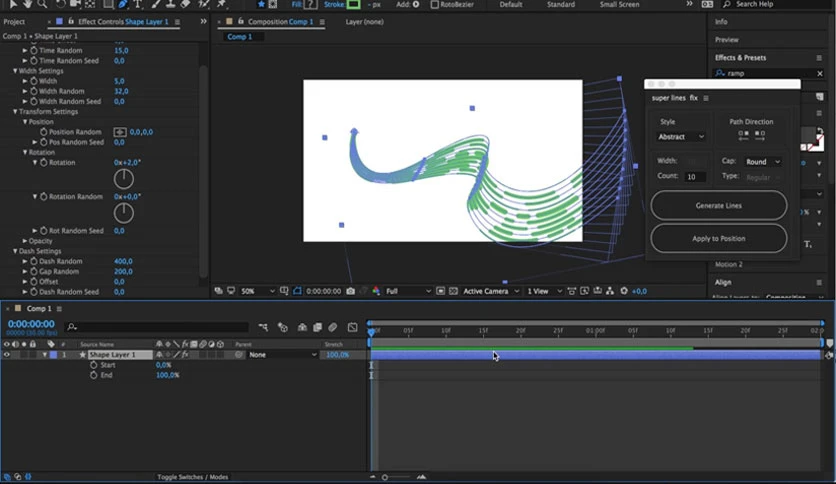Open the Preview panel
The height and width of the screenshot is (484, 836).
click(x=727, y=39)
